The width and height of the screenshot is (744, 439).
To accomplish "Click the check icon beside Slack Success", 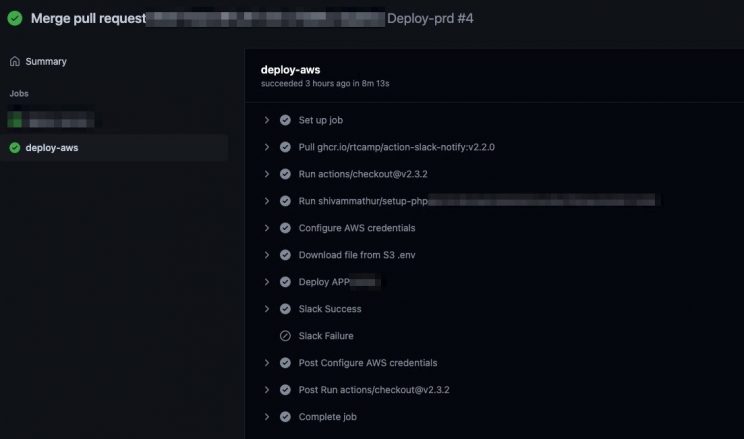I will 285,309.
